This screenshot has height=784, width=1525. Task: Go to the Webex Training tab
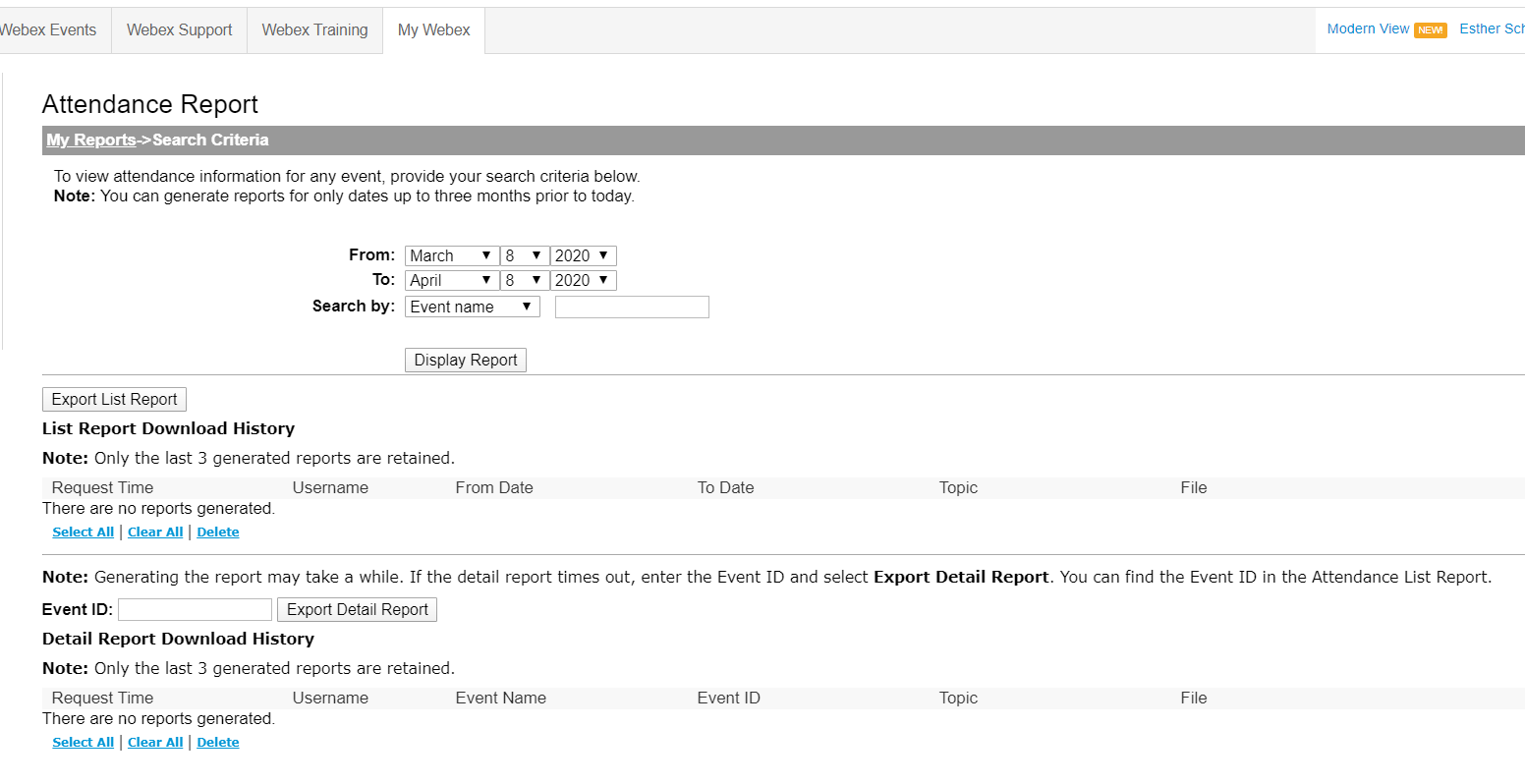(314, 30)
